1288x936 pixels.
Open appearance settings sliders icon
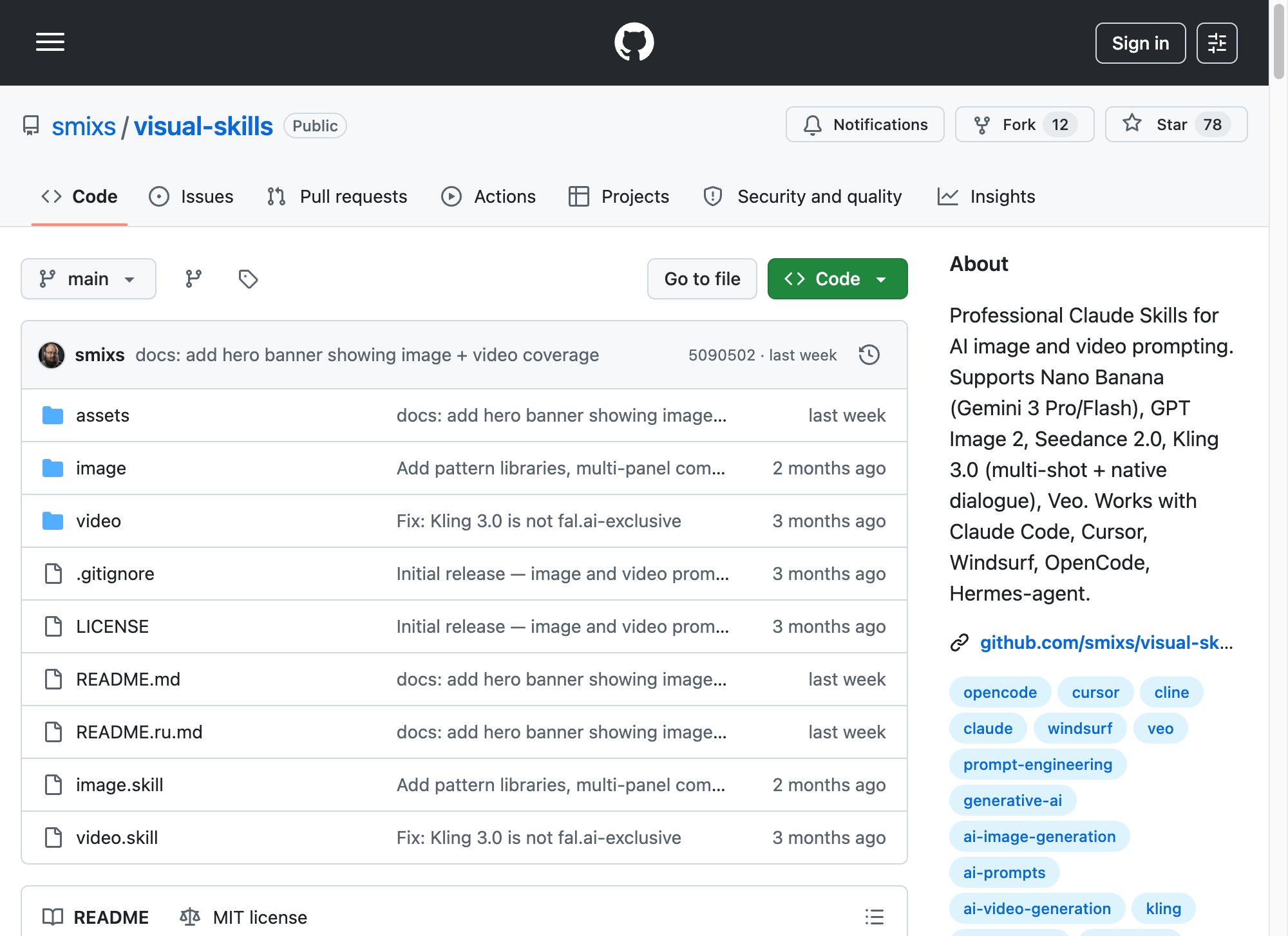point(1217,43)
